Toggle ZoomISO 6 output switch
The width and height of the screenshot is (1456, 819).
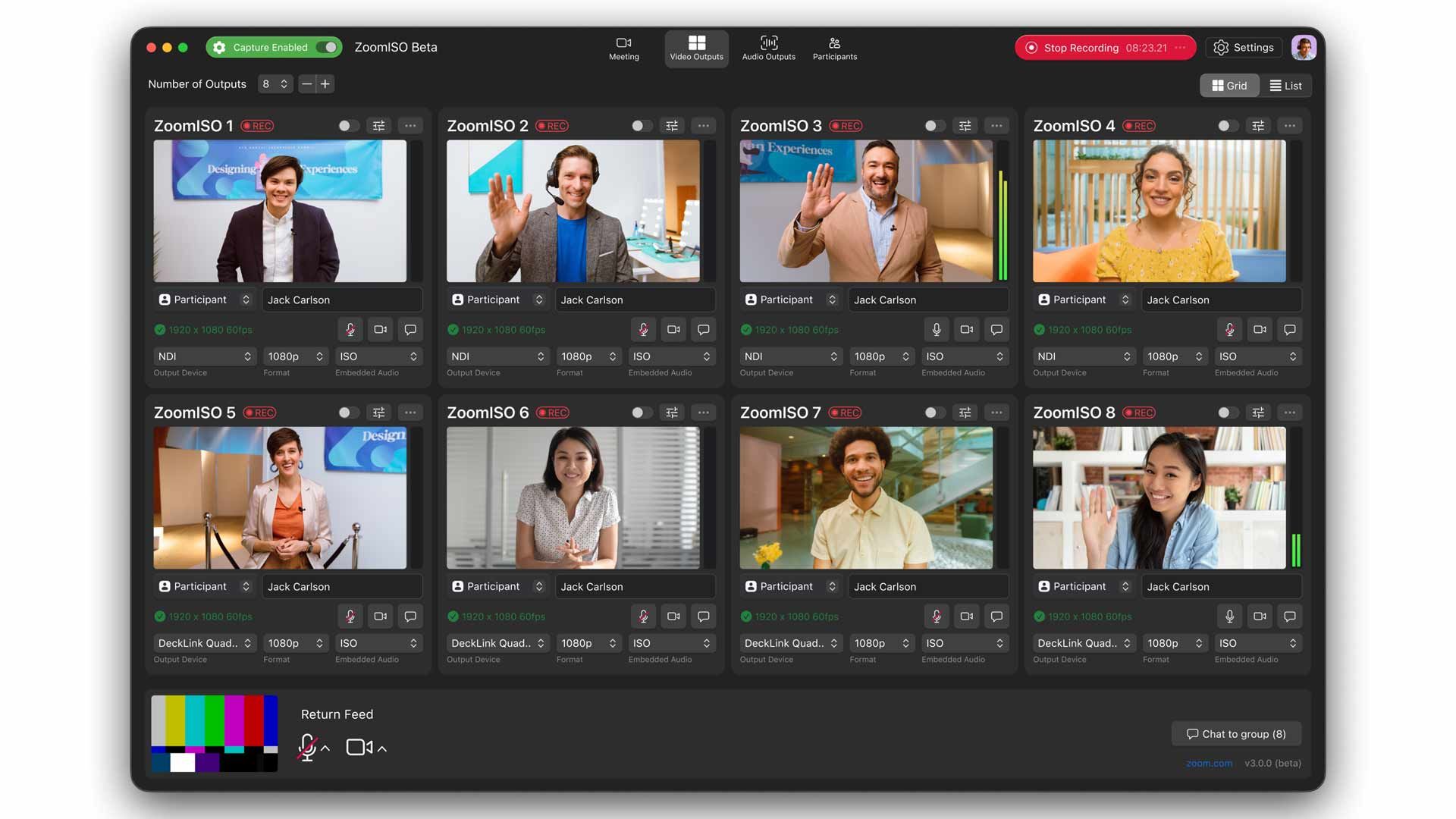pos(642,413)
